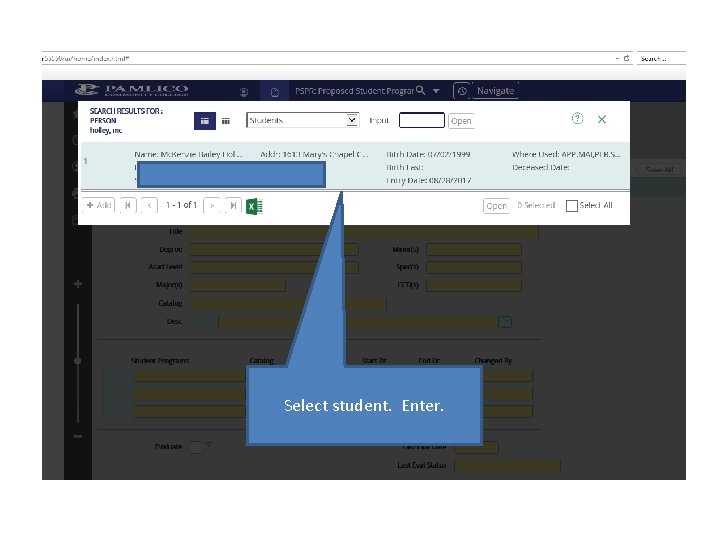Viewport: 720px width, 540px height.
Task: Click the Pamlico Community College logo
Action: pos(132,90)
